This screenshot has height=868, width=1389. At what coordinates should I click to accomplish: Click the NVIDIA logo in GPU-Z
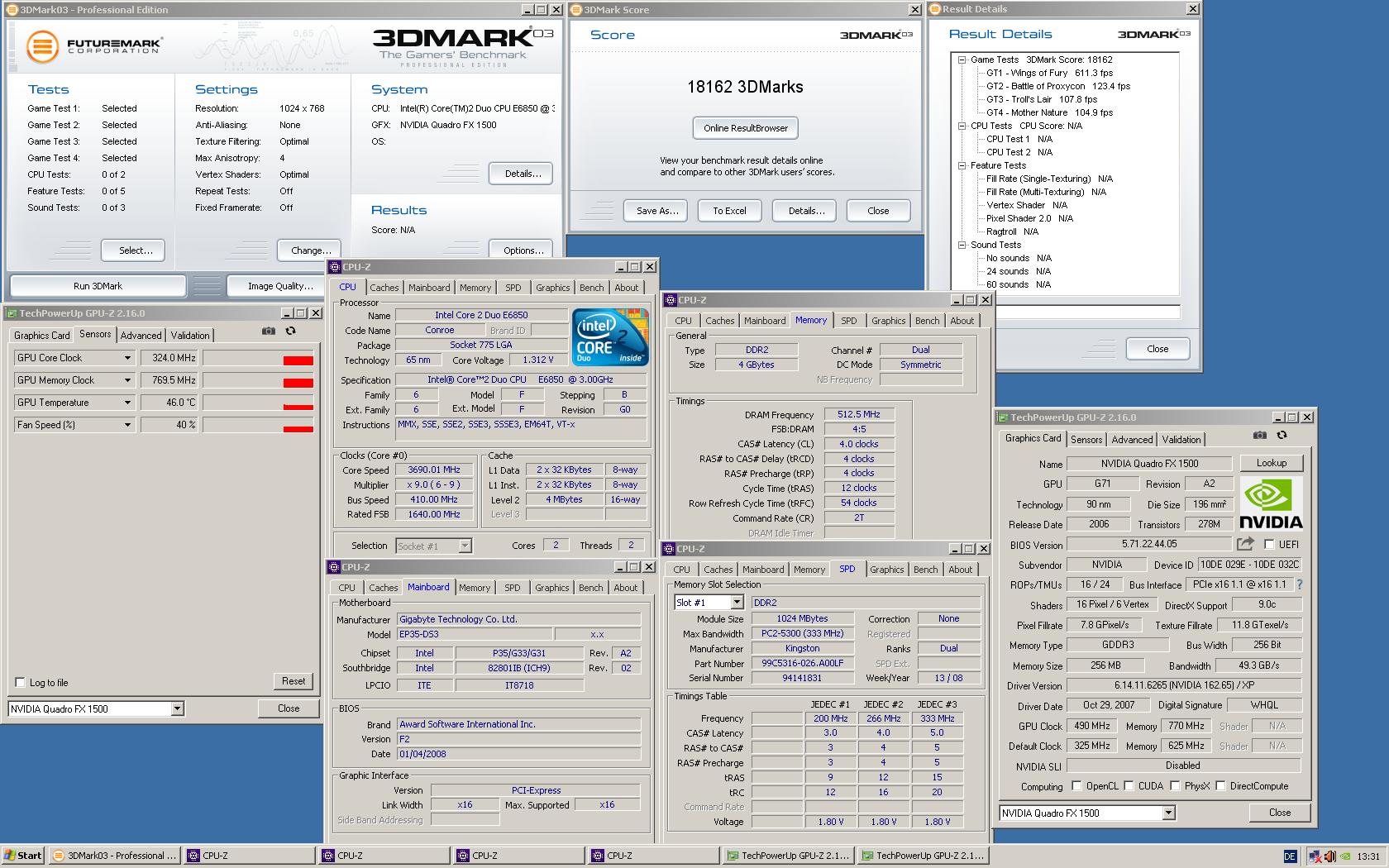(x=1271, y=503)
